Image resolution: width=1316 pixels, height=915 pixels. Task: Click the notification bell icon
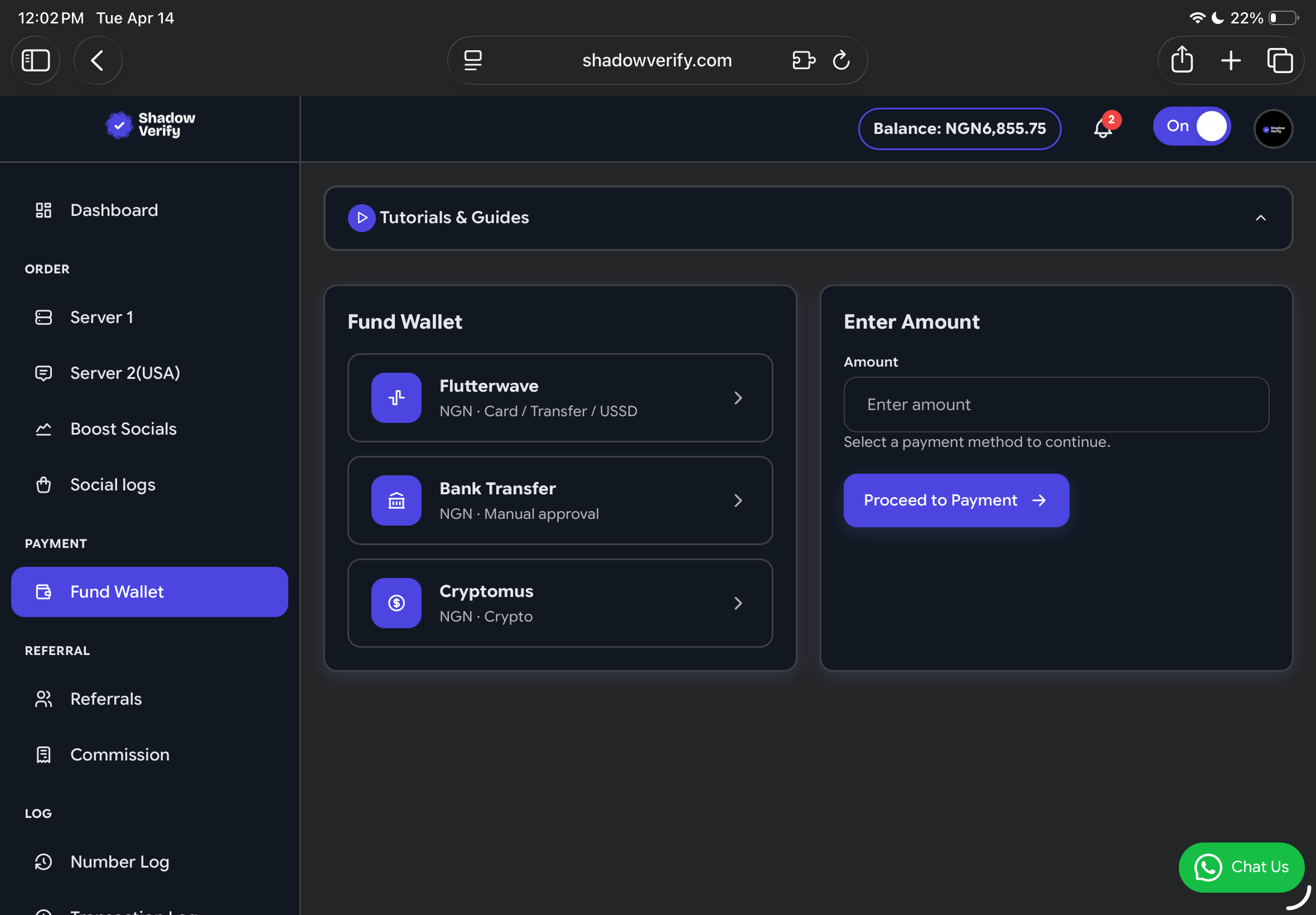[x=1102, y=128]
